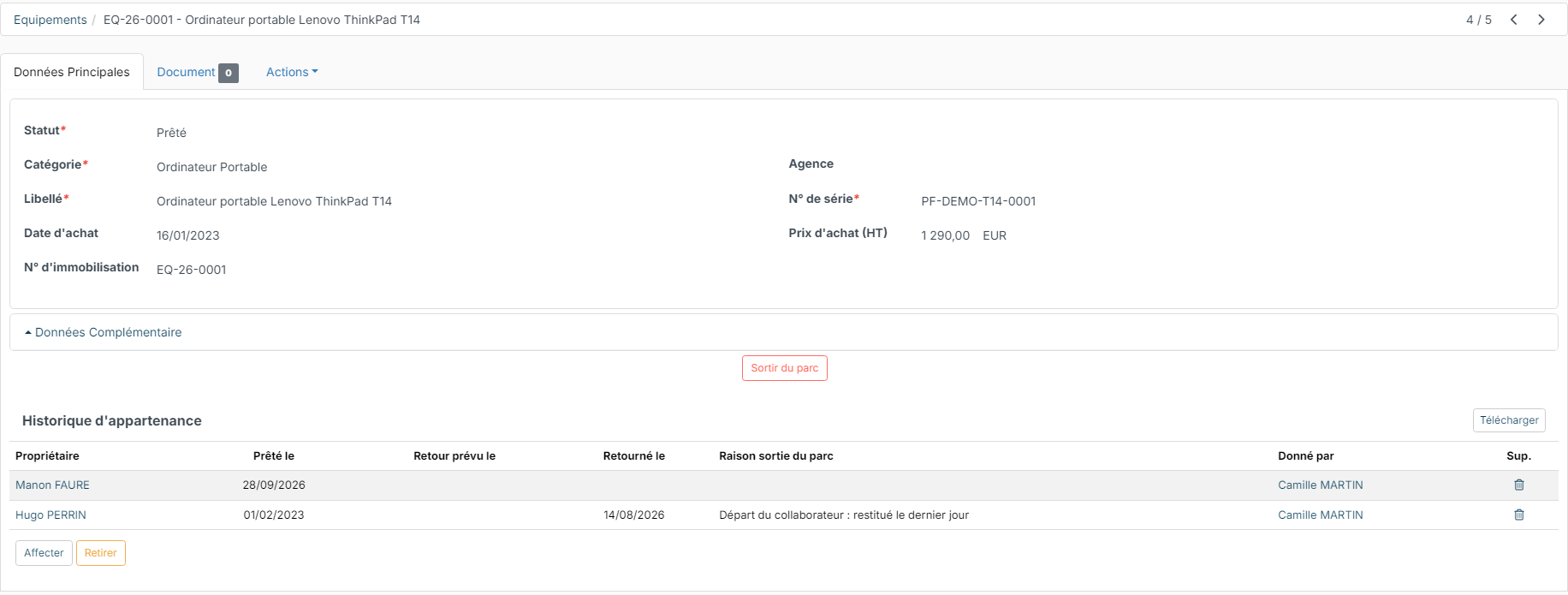This screenshot has height=595, width=1568.
Task: Select the Prêté status value
Action: 171,133
